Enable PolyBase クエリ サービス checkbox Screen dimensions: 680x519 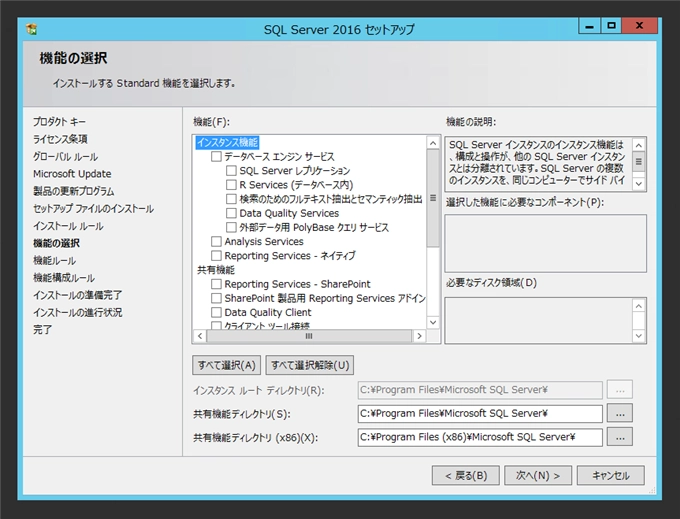point(231,227)
